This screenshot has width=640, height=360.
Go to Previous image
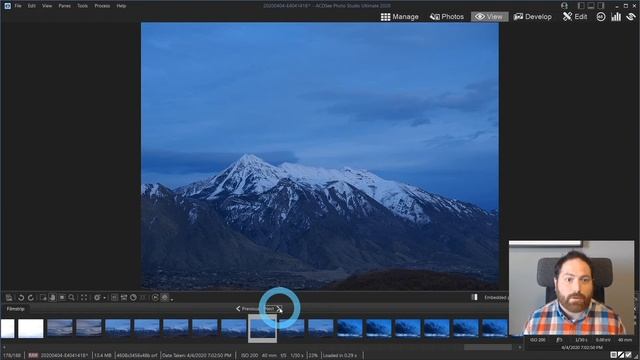(249, 309)
